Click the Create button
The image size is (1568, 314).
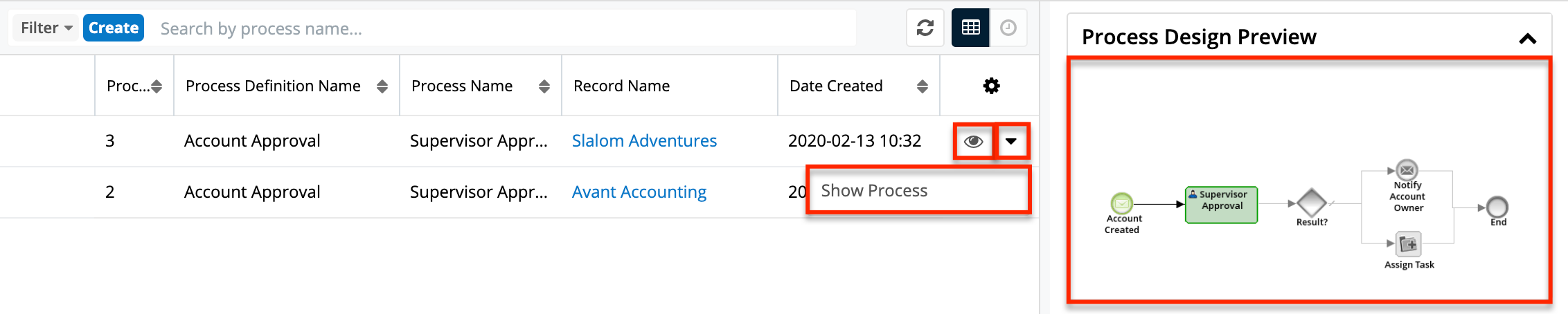point(114,28)
